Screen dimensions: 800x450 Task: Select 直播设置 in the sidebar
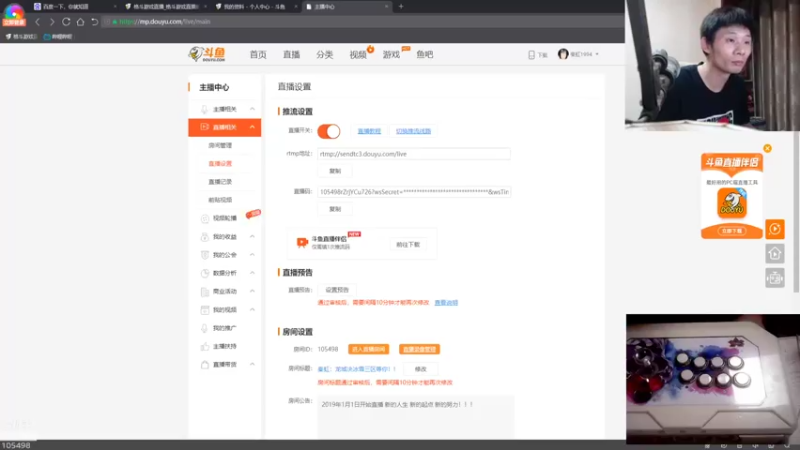220,164
